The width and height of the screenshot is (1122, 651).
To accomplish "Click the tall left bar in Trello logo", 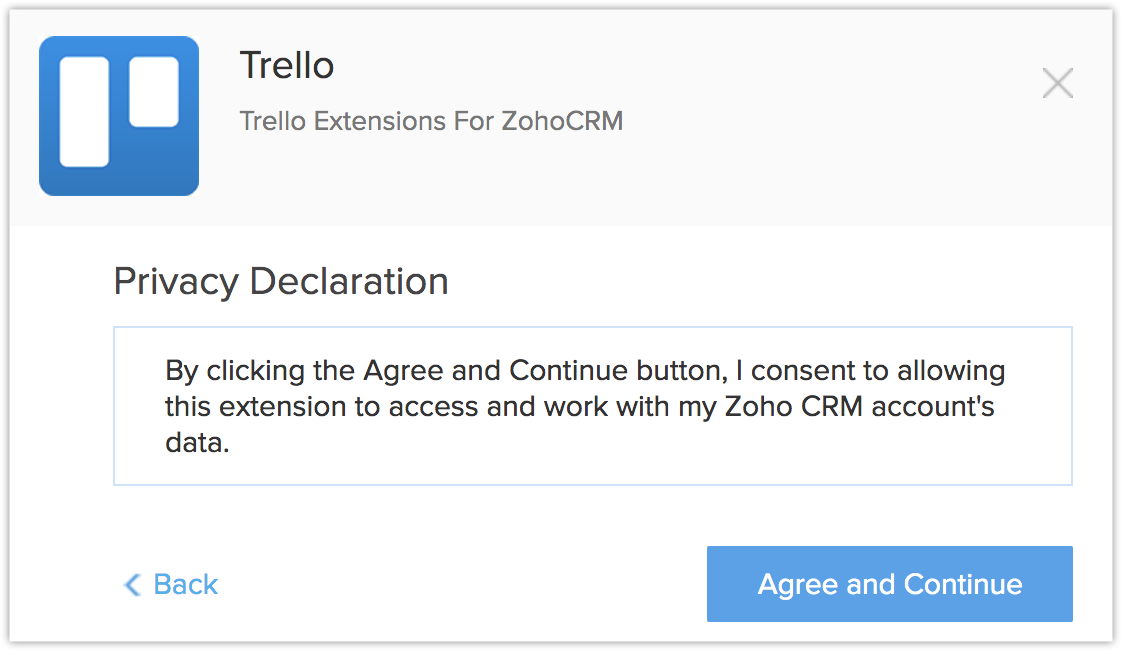I will [x=84, y=111].
